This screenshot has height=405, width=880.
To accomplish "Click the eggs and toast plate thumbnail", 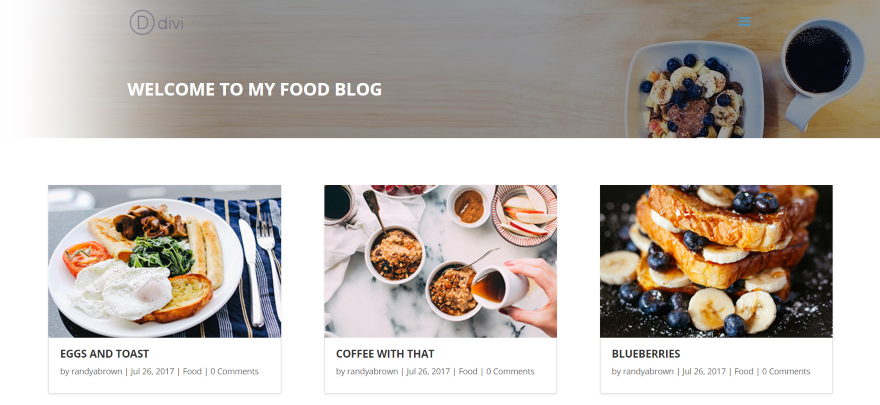I will [x=164, y=261].
